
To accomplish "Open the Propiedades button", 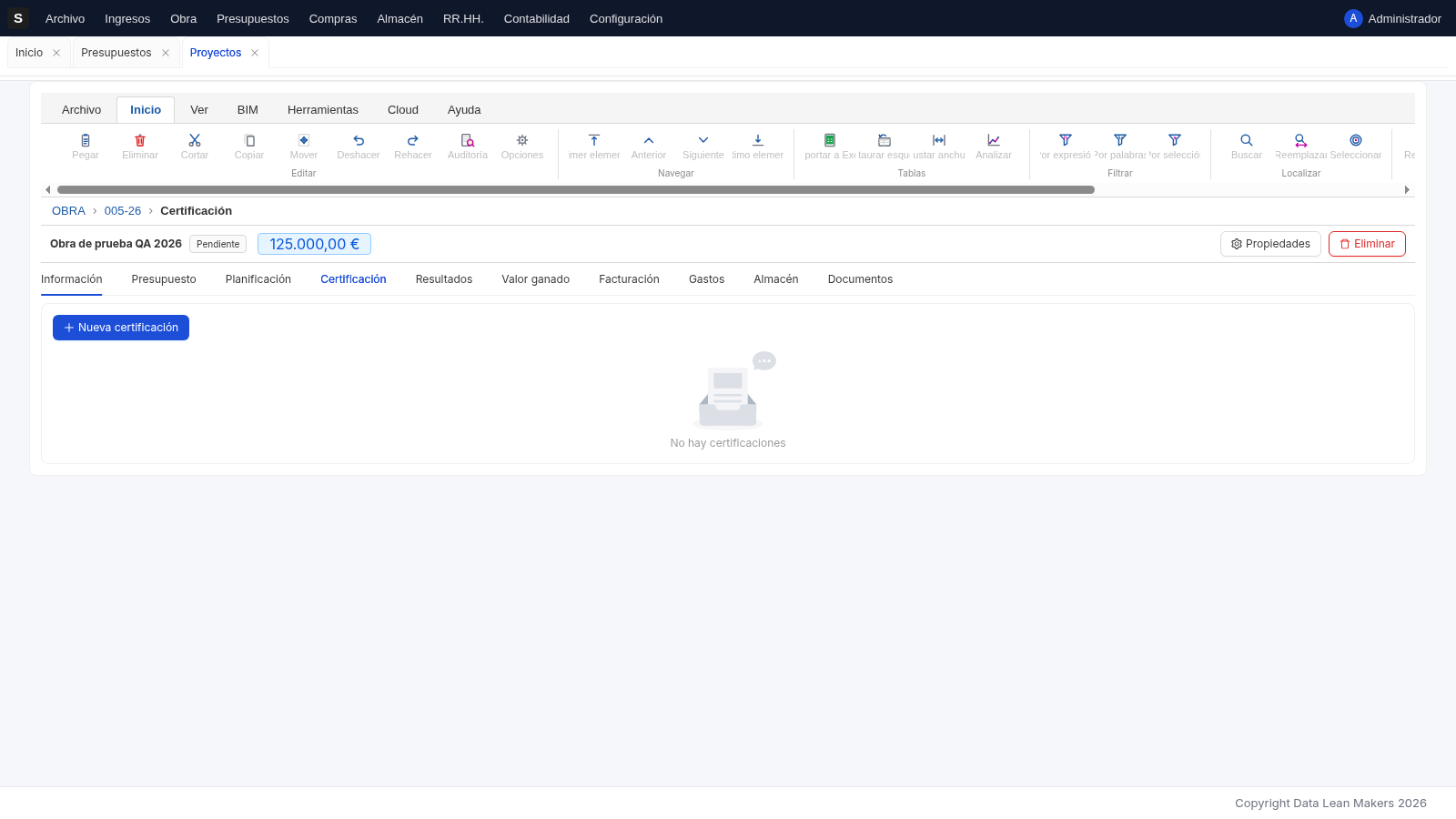I will click(x=1270, y=244).
